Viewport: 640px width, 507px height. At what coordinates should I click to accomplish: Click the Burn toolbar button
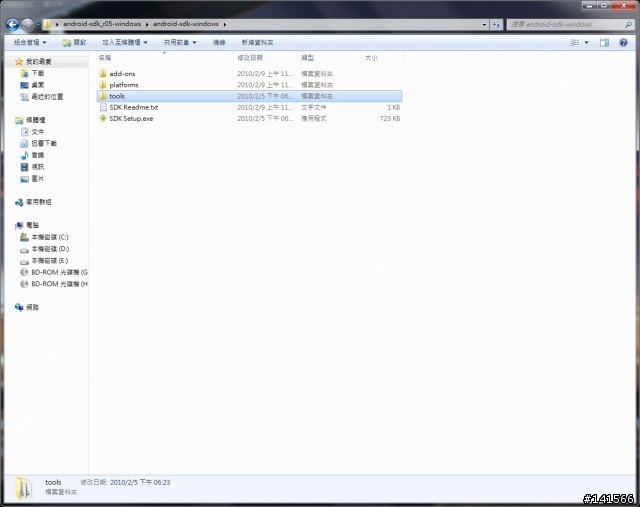[x=219, y=42]
